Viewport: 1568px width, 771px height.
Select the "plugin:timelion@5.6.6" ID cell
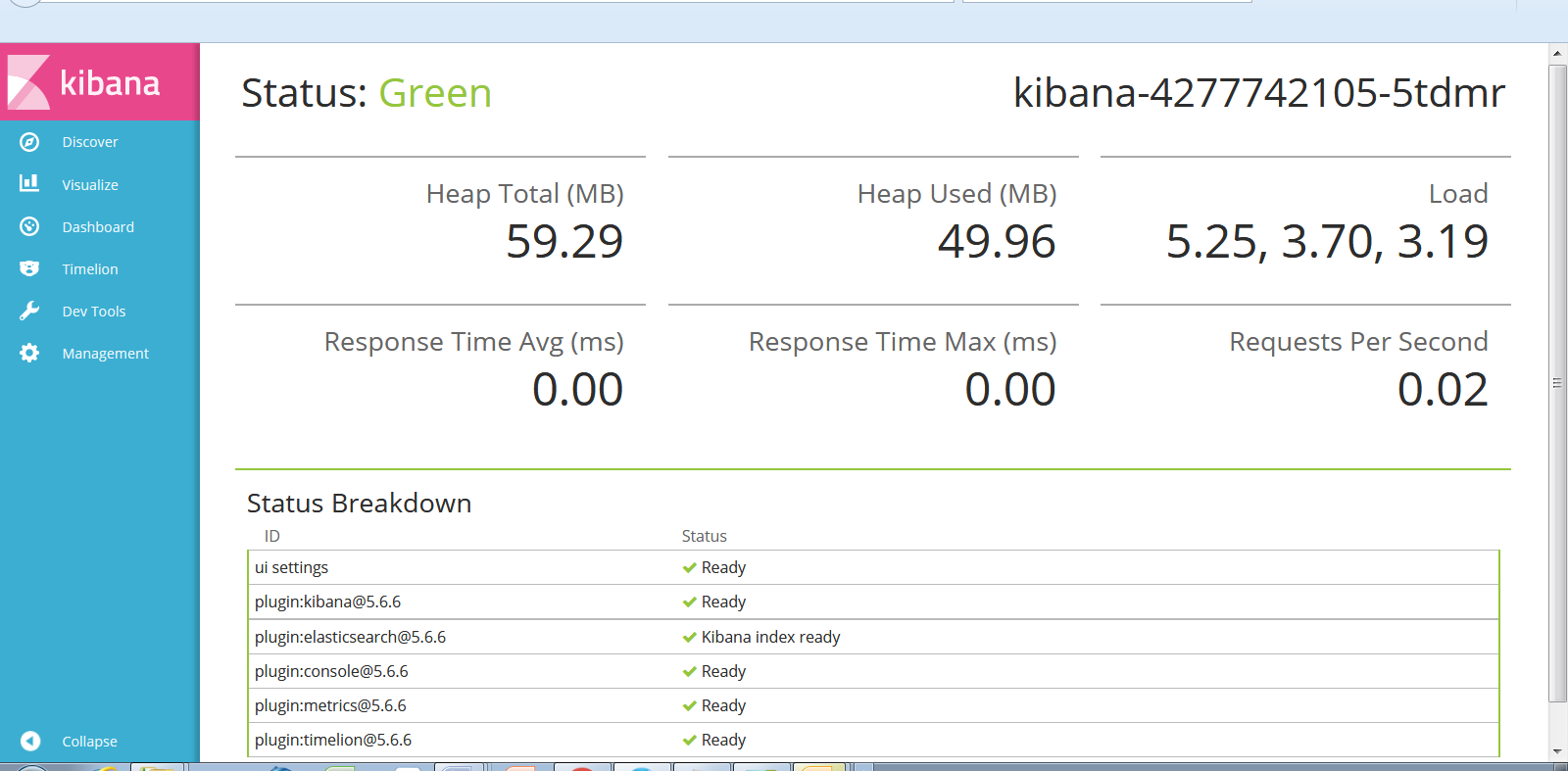[x=333, y=741]
